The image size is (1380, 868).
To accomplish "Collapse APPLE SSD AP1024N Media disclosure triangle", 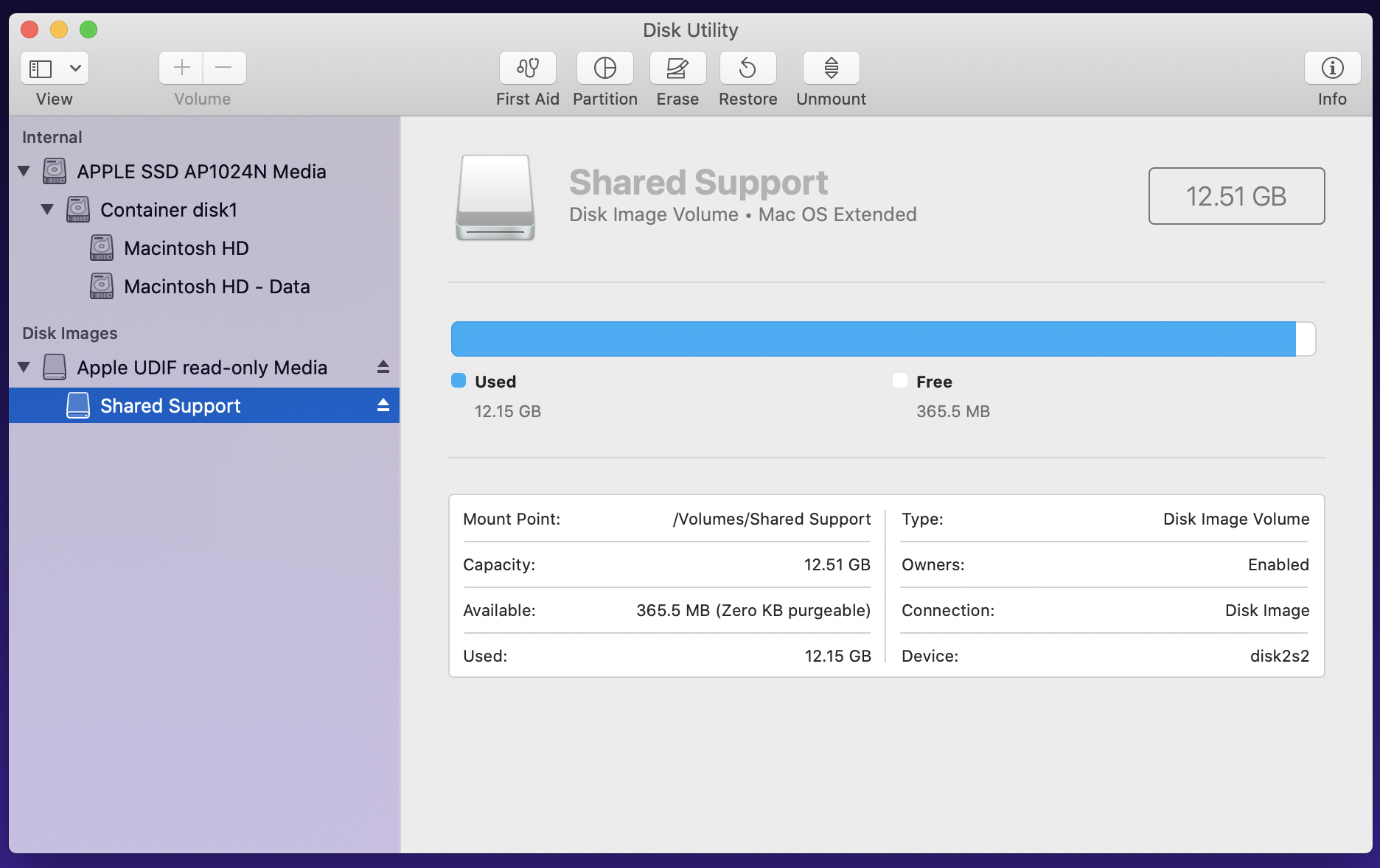I will [x=24, y=171].
